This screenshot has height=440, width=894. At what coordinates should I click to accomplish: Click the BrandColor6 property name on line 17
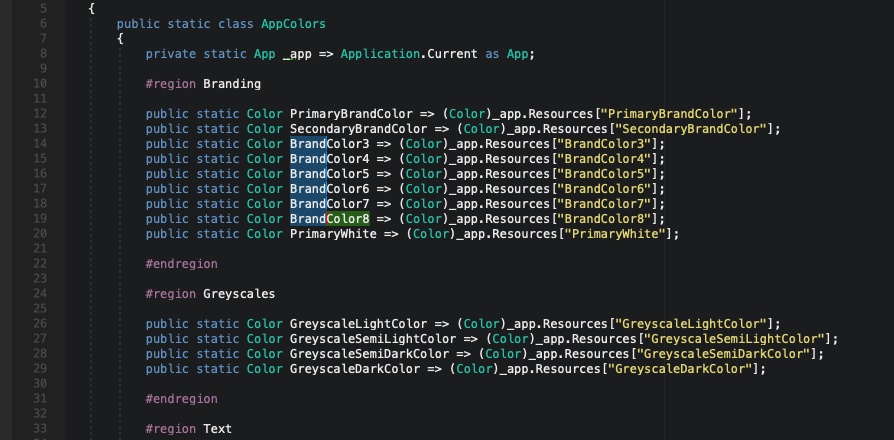tap(329, 189)
